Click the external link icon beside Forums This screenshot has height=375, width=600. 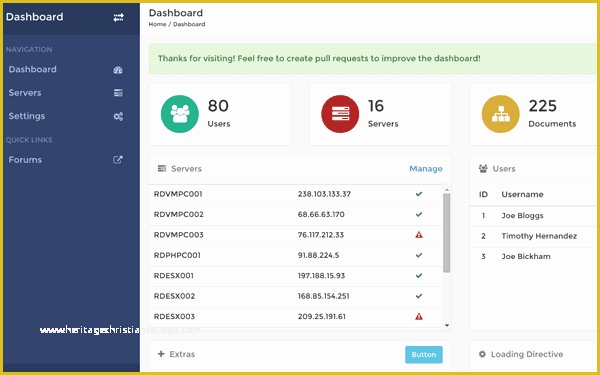click(x=118, y=160)
